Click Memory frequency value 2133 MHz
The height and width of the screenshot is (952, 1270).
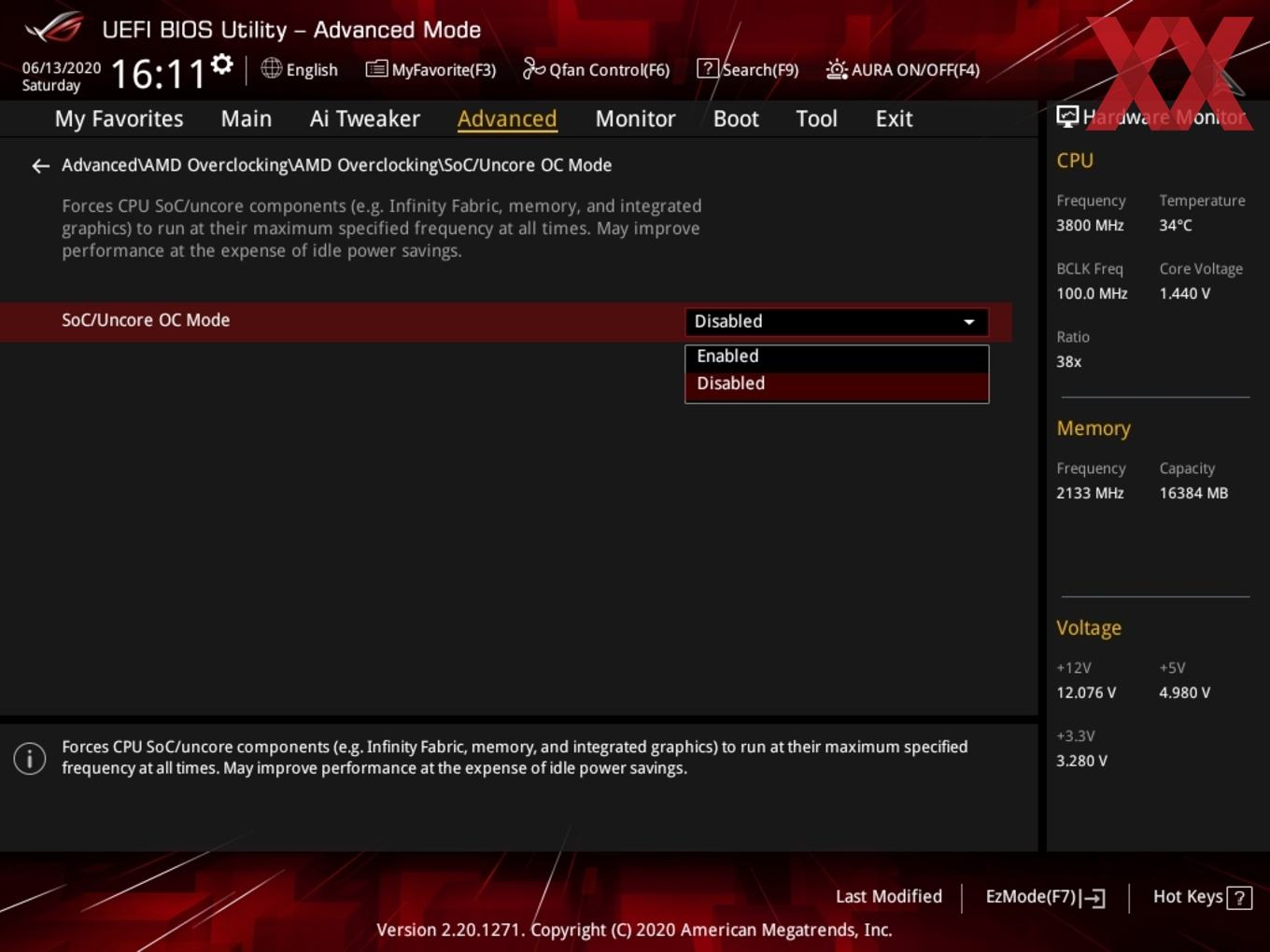tap(1090, 494)
